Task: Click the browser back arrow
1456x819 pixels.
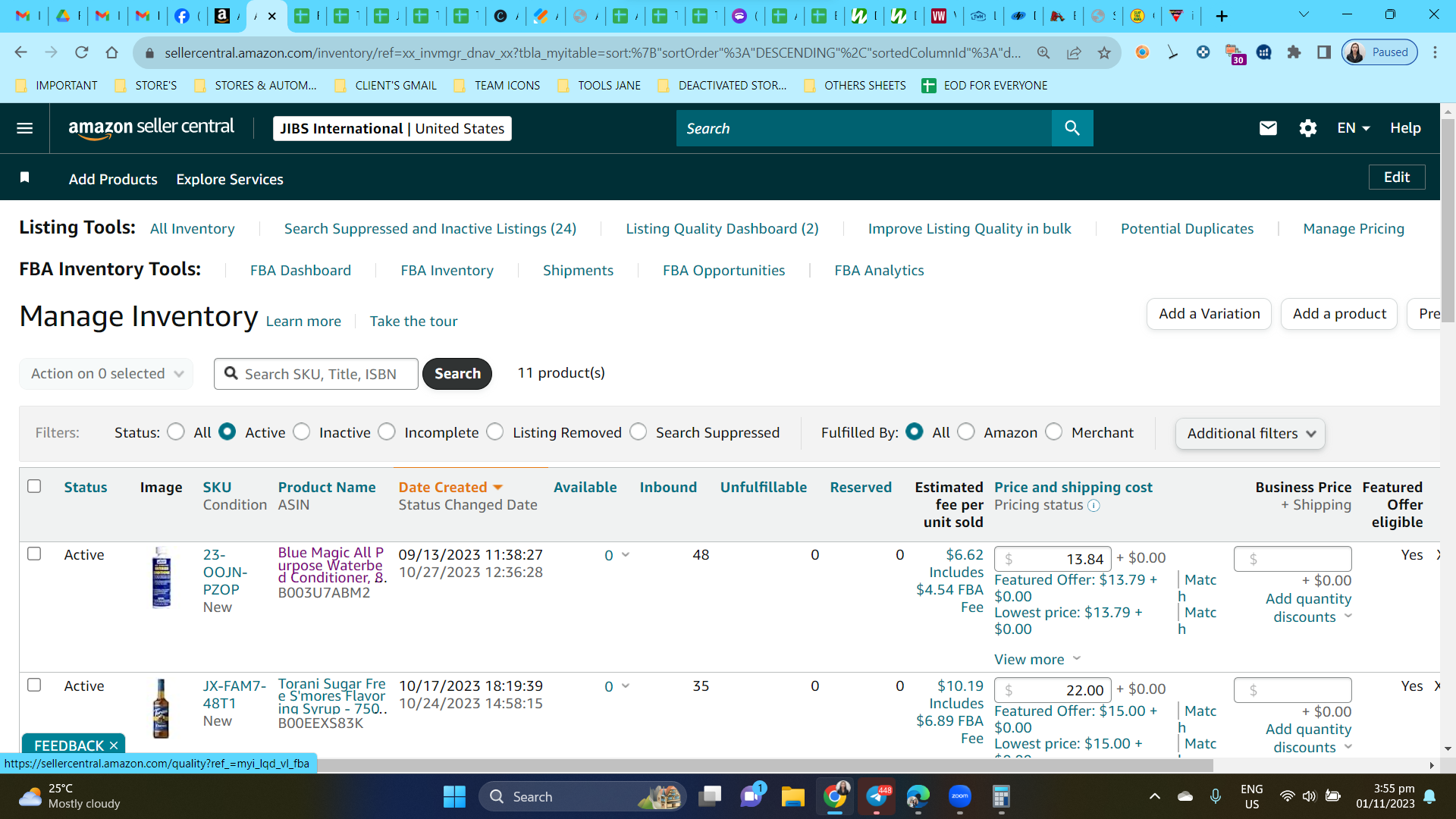Action: 20,52
